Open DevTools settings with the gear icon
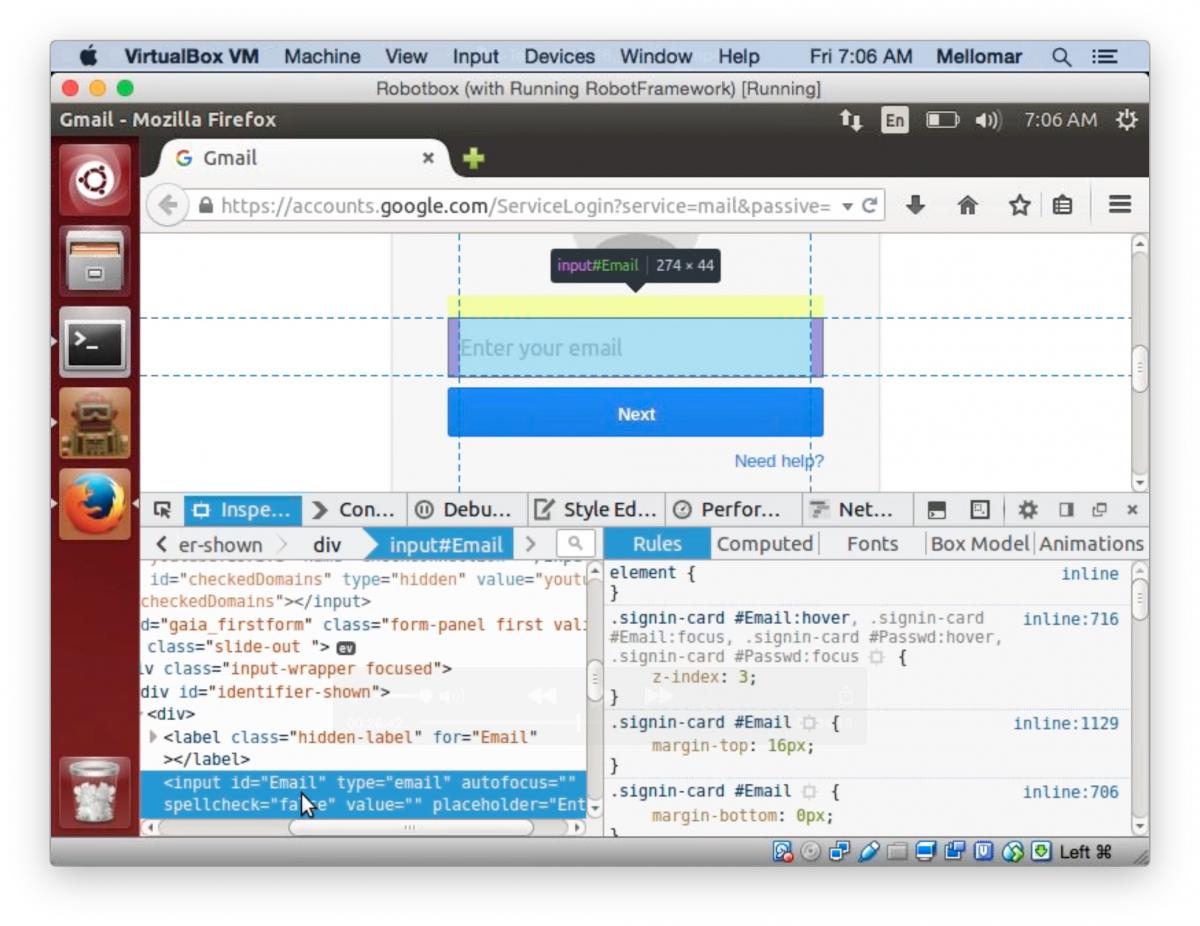The height and width of the screenshot is (926, 1200). tap(1029, 510)
